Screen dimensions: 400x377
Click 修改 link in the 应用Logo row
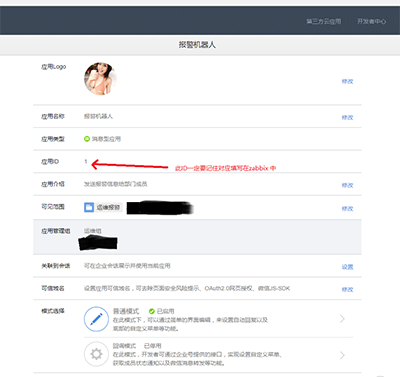click(347, 81)
